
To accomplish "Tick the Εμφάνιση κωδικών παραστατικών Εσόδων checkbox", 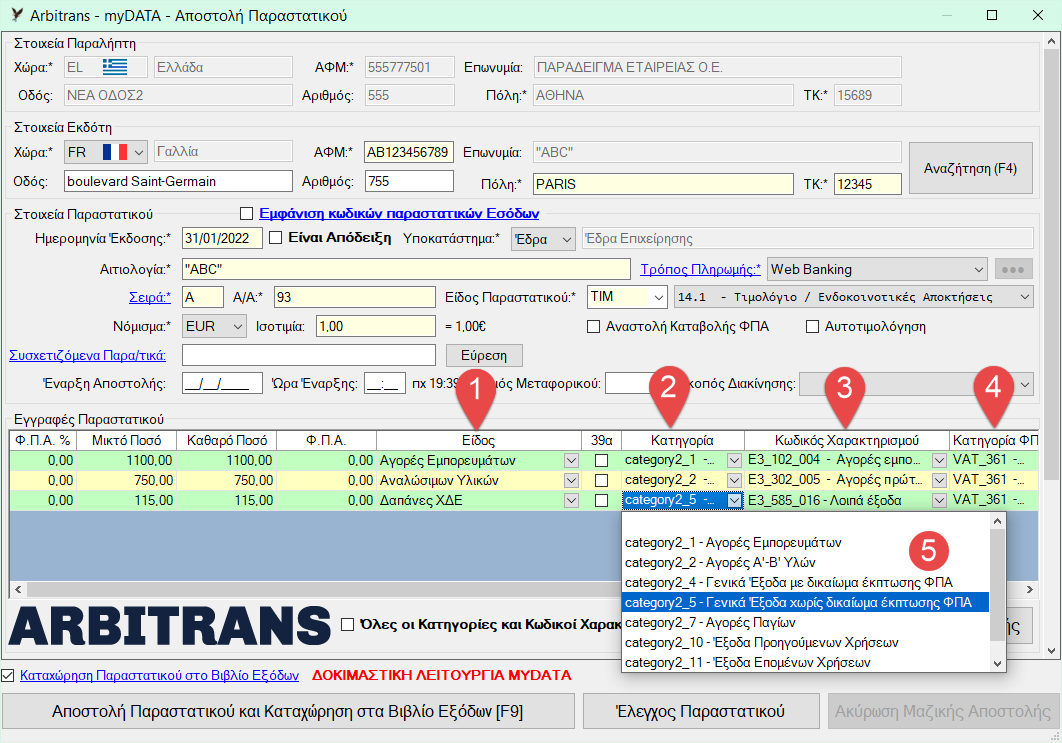I will click(247, 213).
